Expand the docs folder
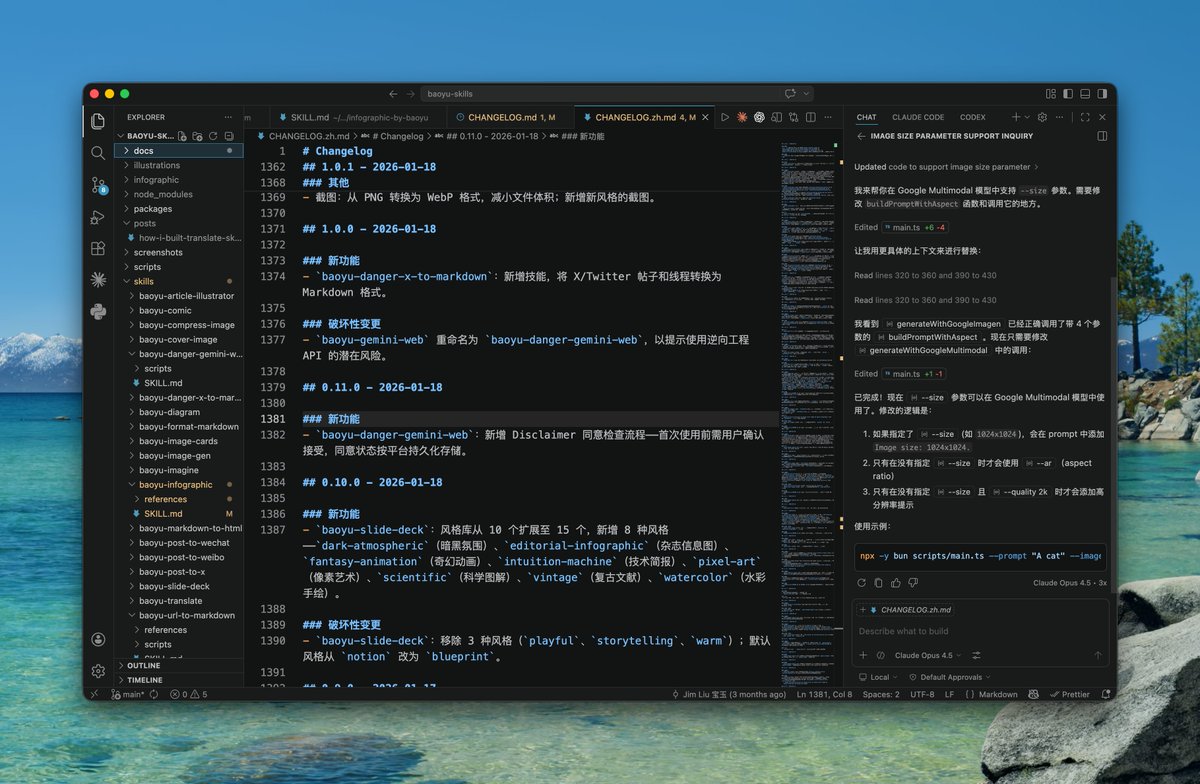Screen dimensions: 1200x784 (x=178, y=151)
